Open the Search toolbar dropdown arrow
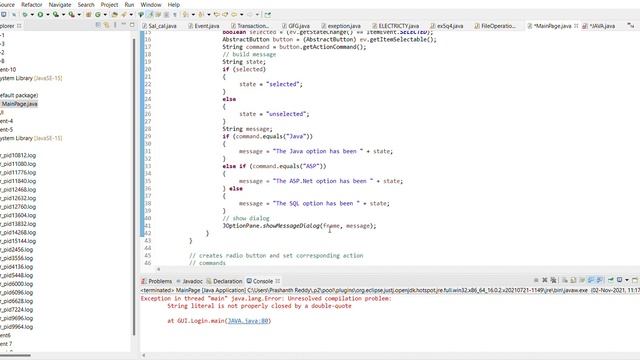This screenshot has height=360, width=640. point(131,15)
